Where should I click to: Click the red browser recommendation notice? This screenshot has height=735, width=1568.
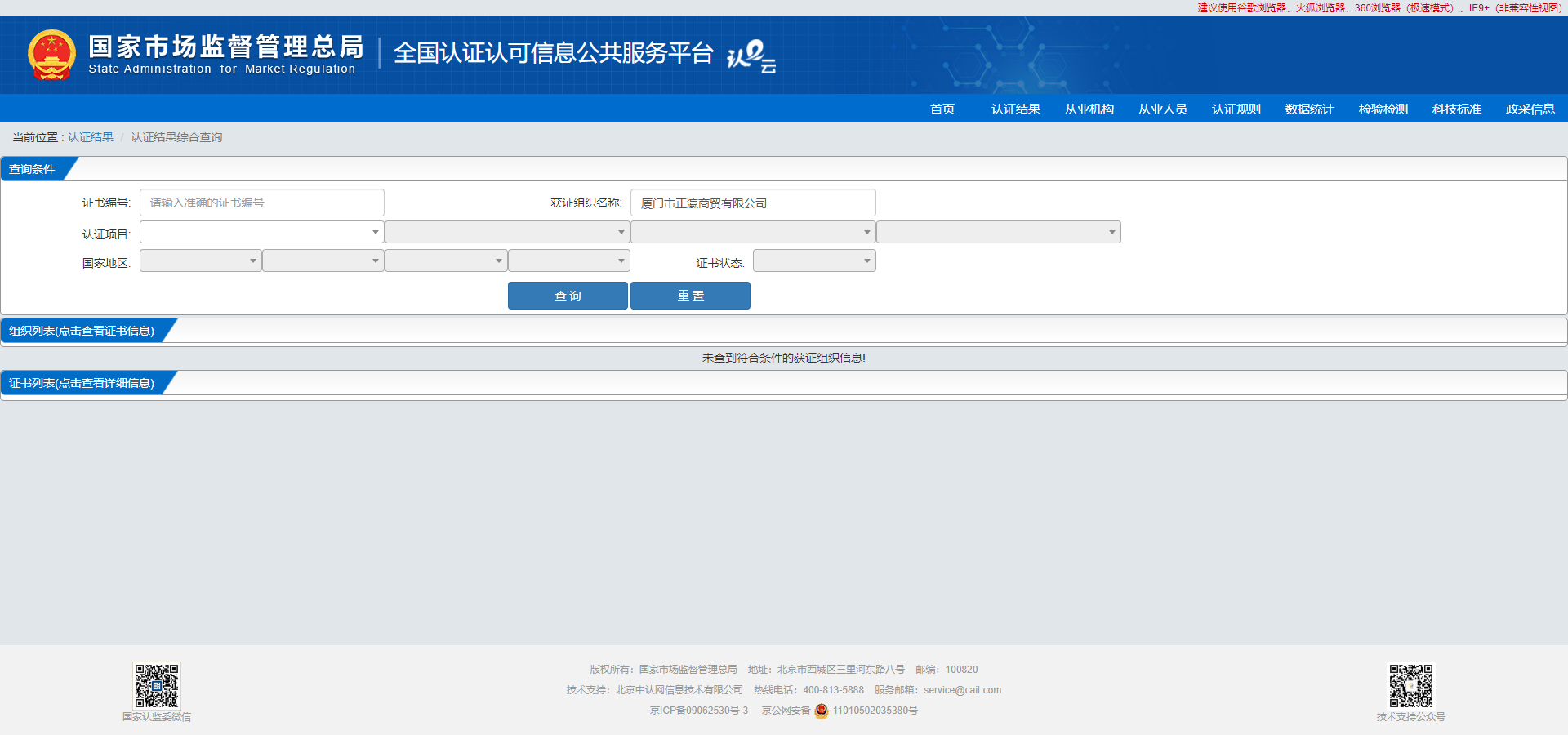pos(1379,8)
